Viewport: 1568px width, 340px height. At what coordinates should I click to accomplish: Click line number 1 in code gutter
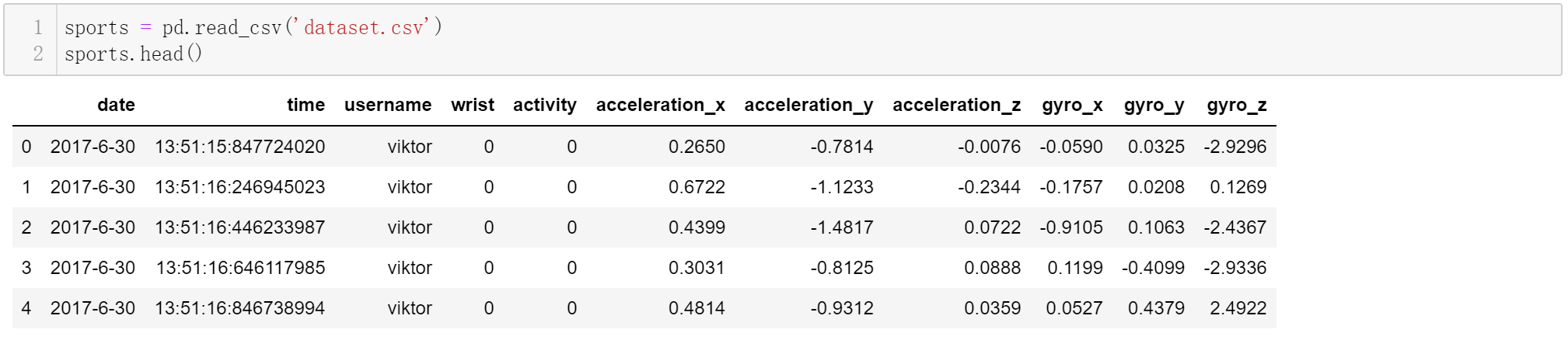(38, 28)
